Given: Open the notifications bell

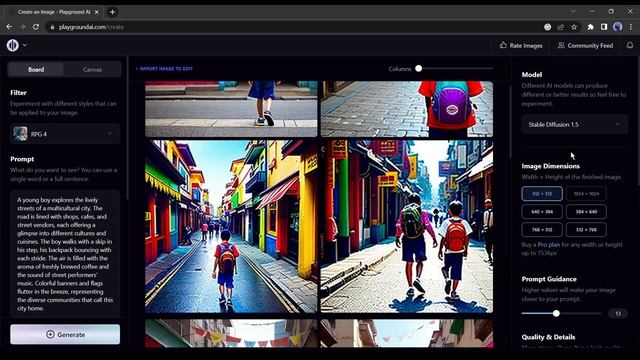Looking at the screenshot, I should tap(630, 45).
